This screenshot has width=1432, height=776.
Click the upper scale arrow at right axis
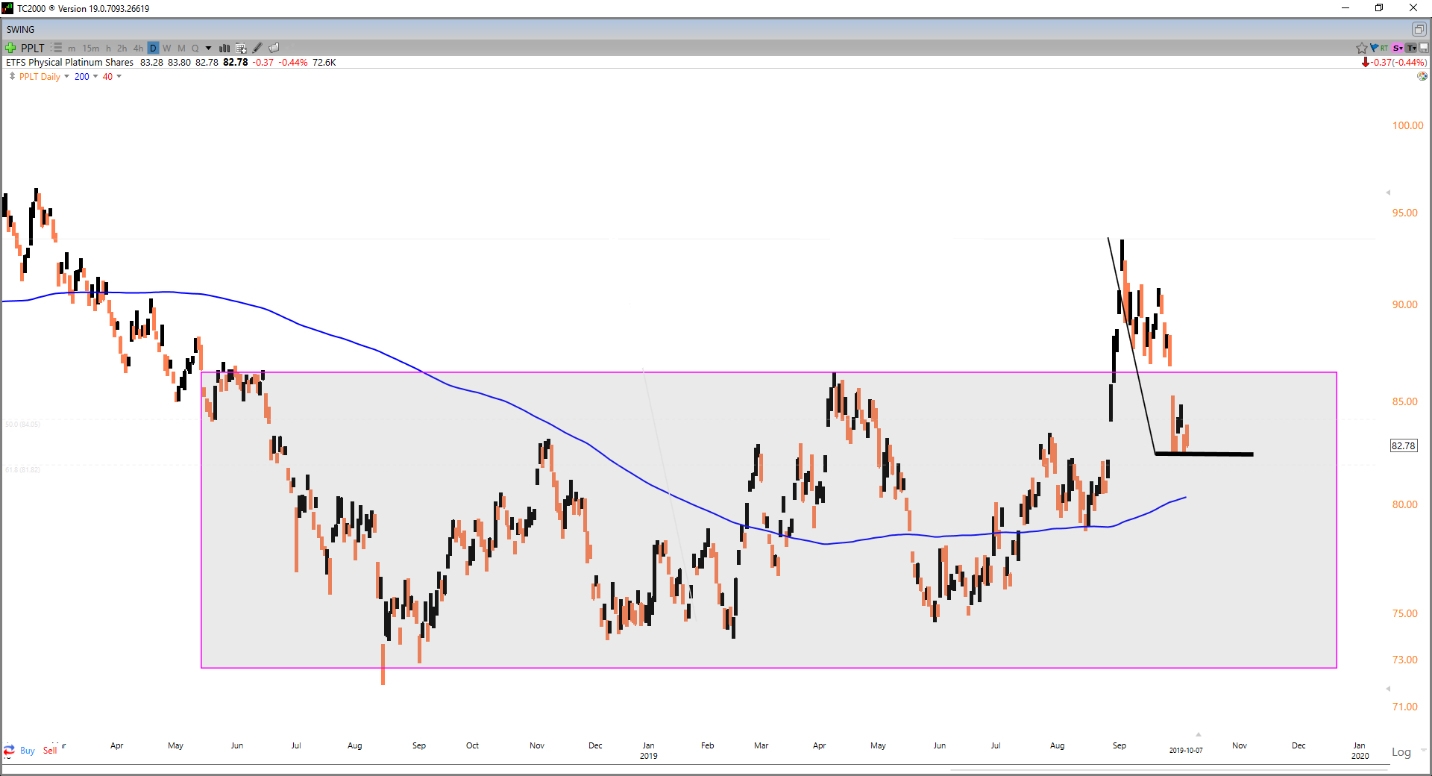pyautogui.click(x=1387, y=191)
